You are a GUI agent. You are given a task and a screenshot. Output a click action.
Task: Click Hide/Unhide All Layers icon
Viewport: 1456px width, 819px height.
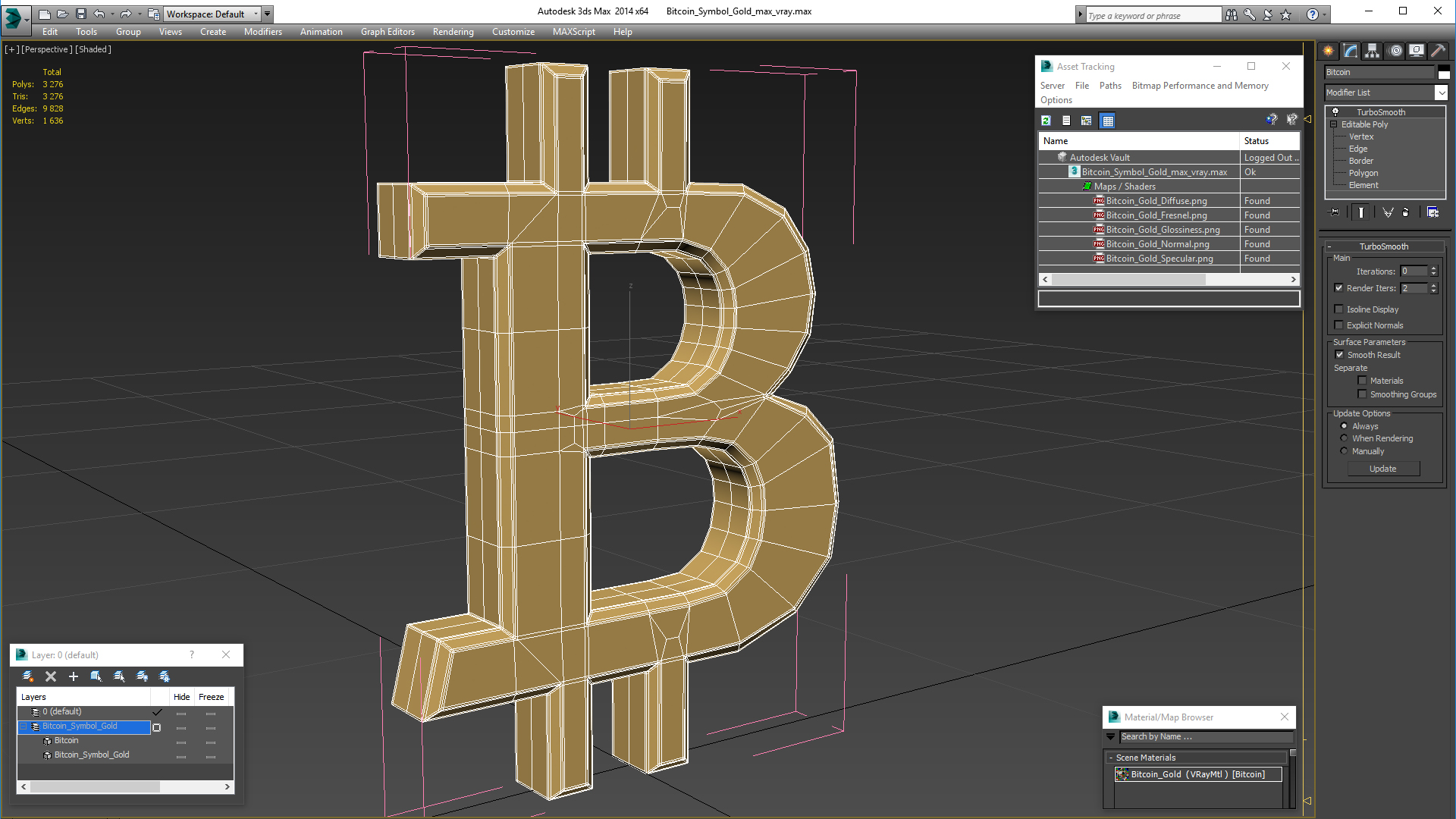(142, 676)
